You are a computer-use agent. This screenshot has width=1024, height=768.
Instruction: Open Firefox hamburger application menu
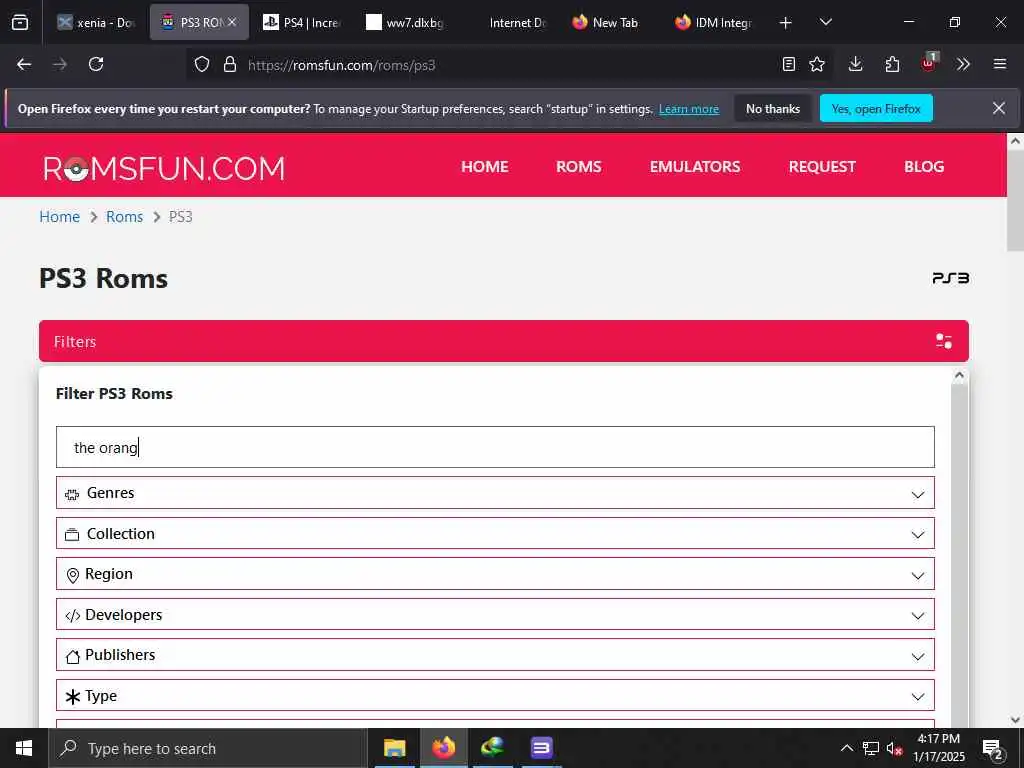1000,64
